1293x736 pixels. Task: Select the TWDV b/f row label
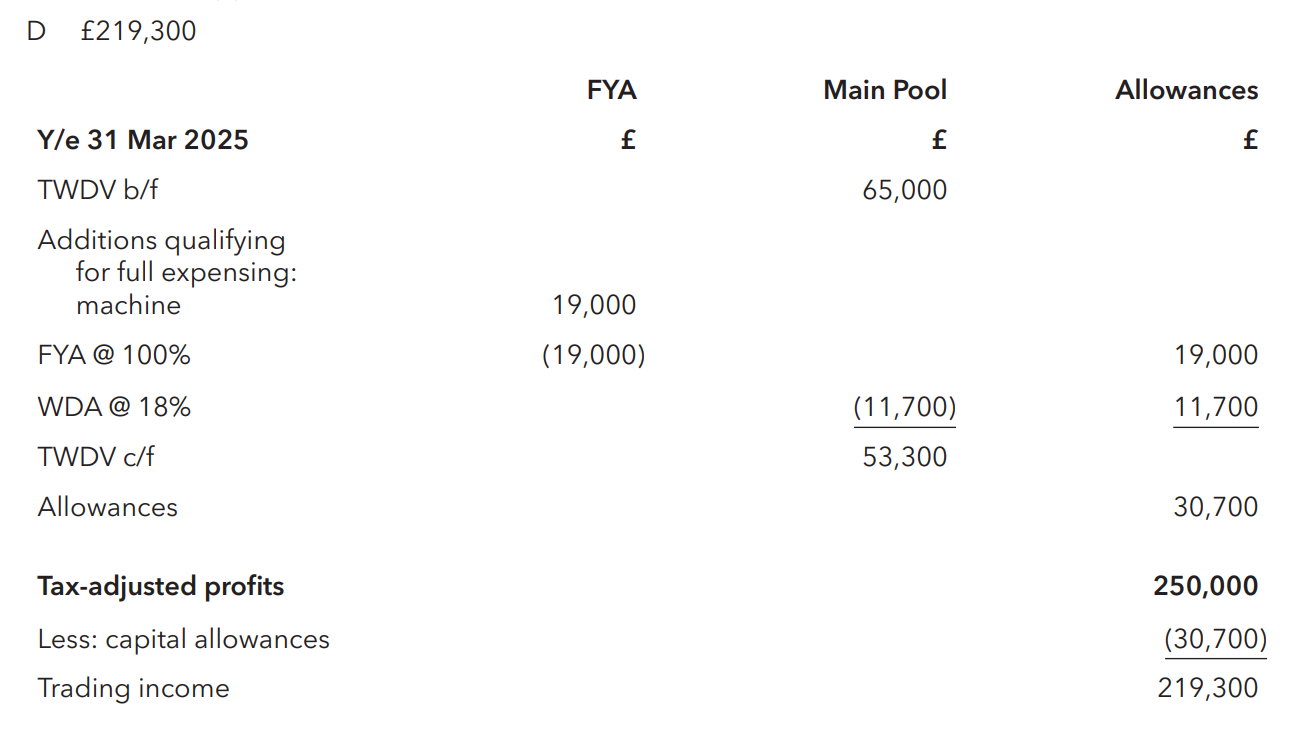(x=98, y=190)
